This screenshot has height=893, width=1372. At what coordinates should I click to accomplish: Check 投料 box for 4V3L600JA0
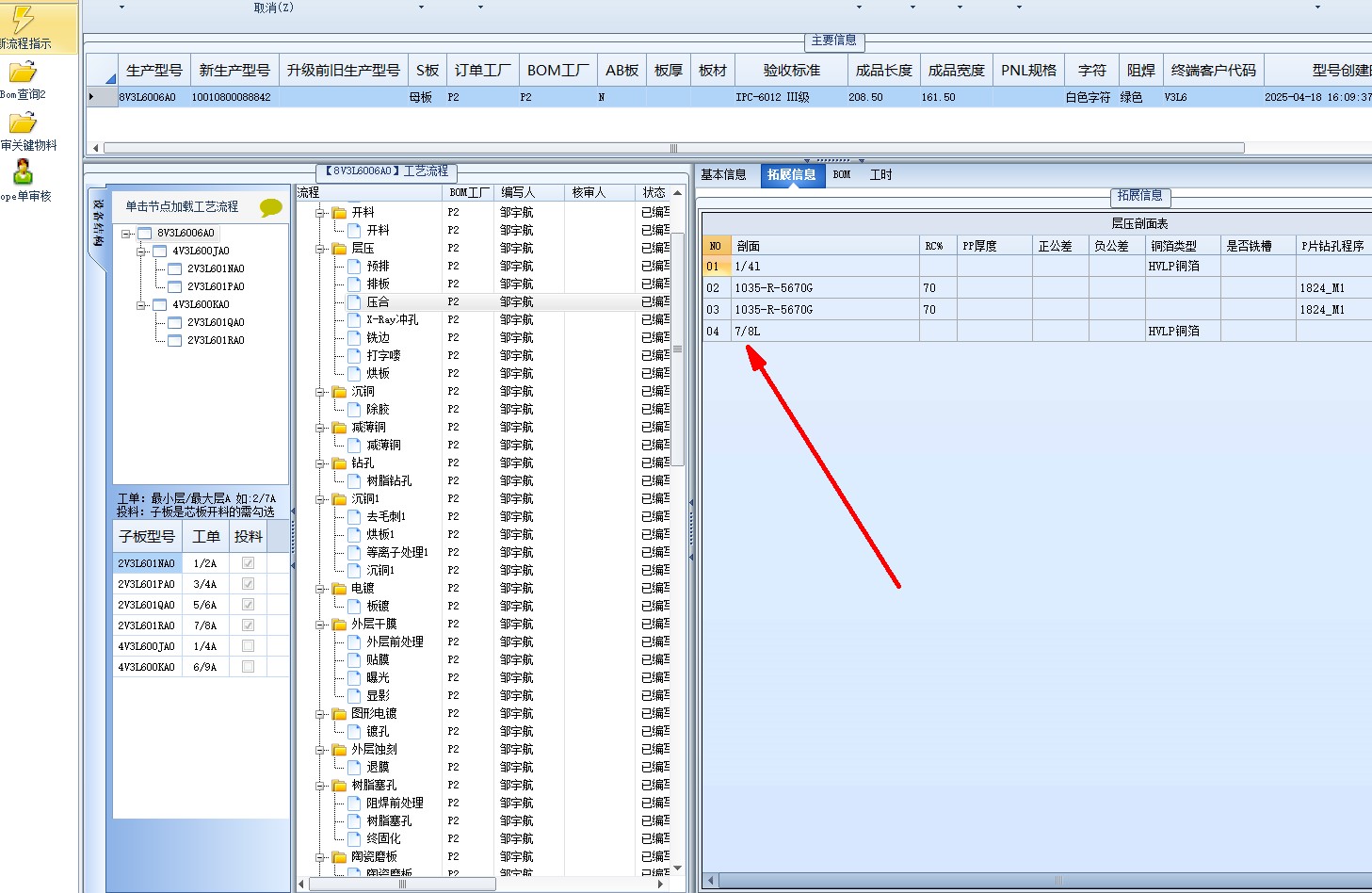(248, 646)
